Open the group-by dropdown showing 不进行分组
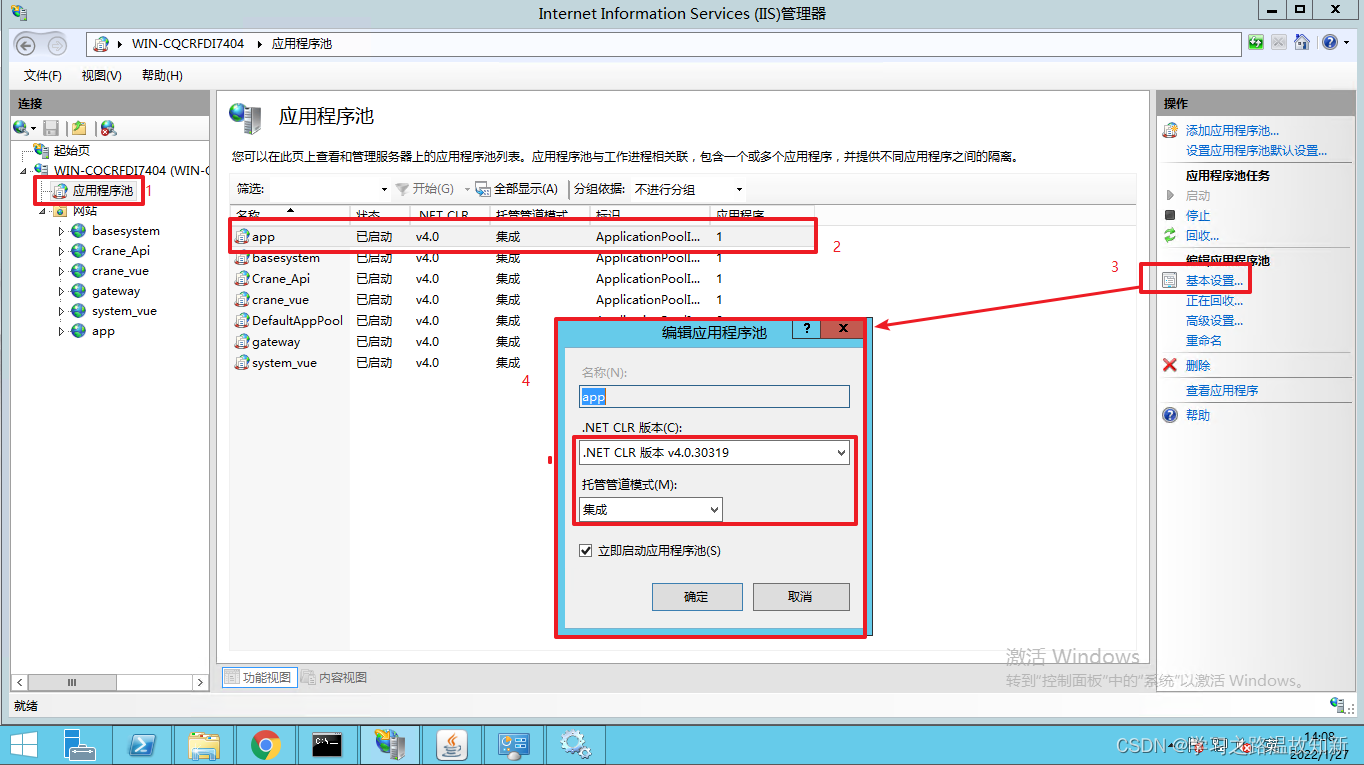The height and width of the screenshot is (765, 1364). click(688, 189)
